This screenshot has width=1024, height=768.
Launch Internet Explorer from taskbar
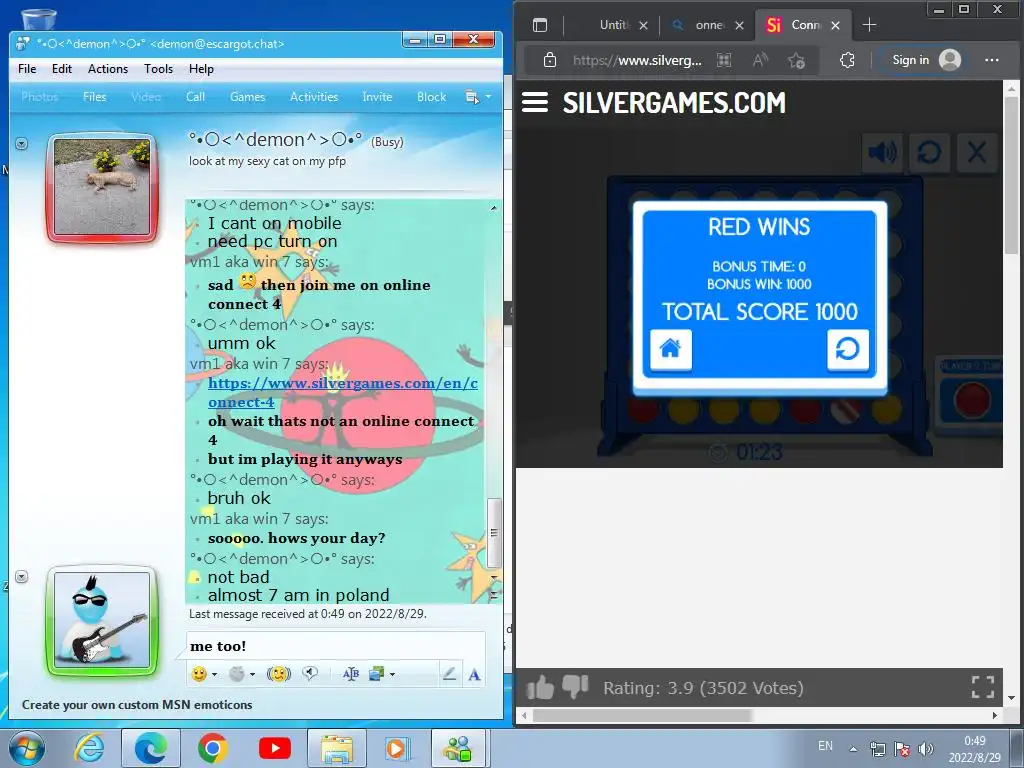pos(89,749)
